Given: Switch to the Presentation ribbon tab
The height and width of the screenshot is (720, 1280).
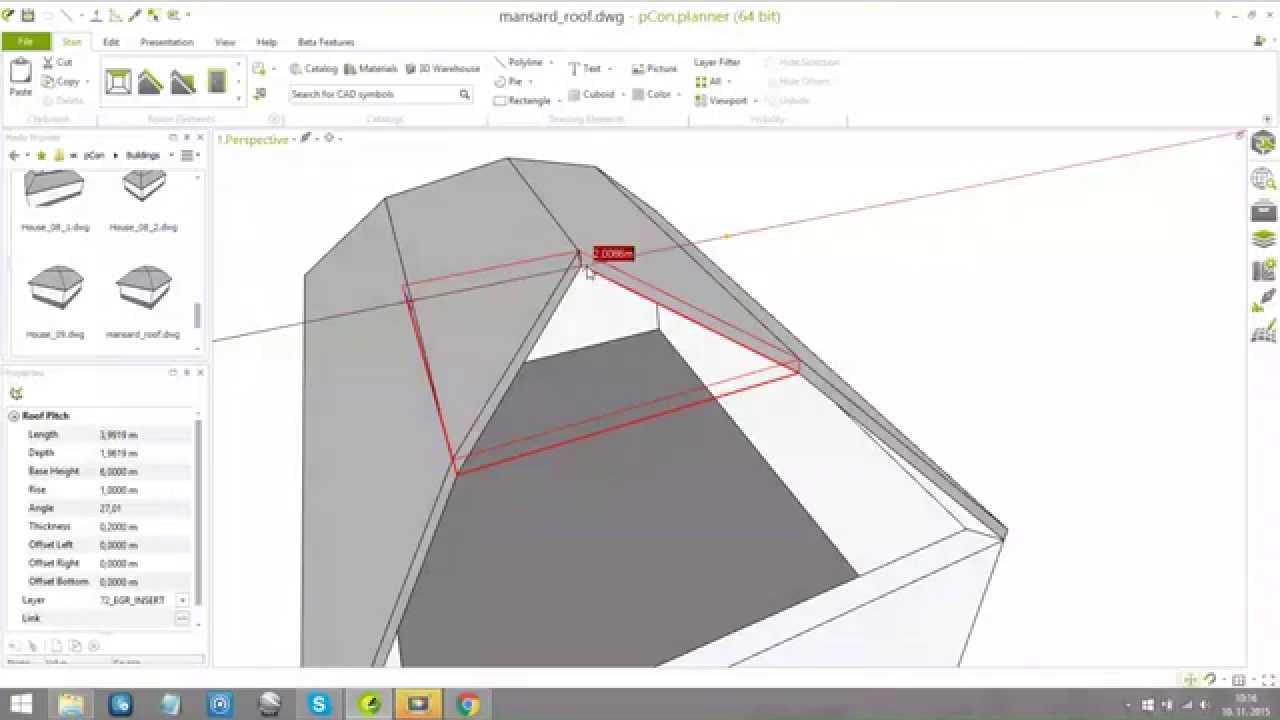Looking at the screenshot, I should pos(166,42).
